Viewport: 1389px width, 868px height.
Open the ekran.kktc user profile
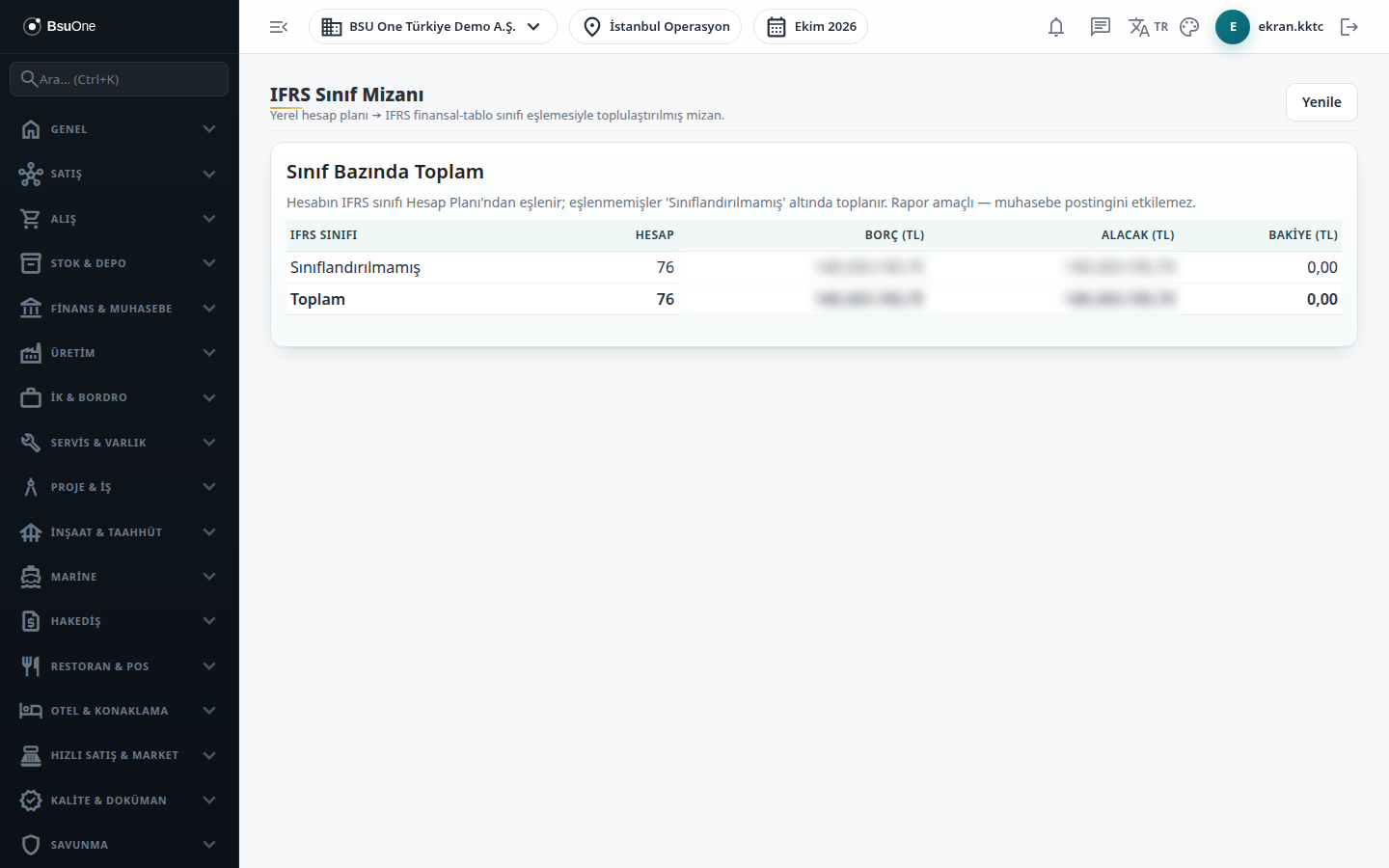(1291, 27)
